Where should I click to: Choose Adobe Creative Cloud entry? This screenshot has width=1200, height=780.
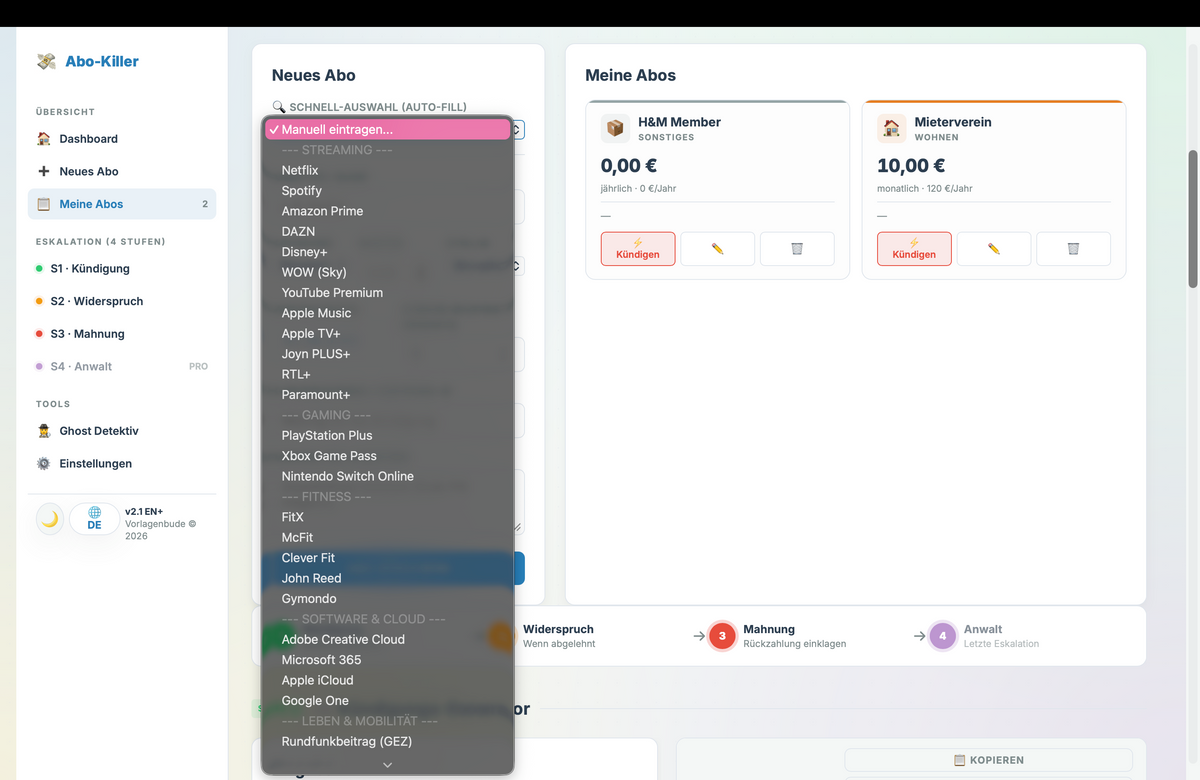388,639
